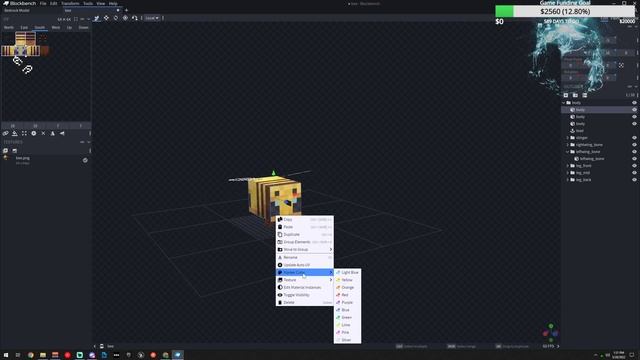The image size is (640, 360).
Task: Click the circular auto UV icon
Action: [x=34, y=133]
